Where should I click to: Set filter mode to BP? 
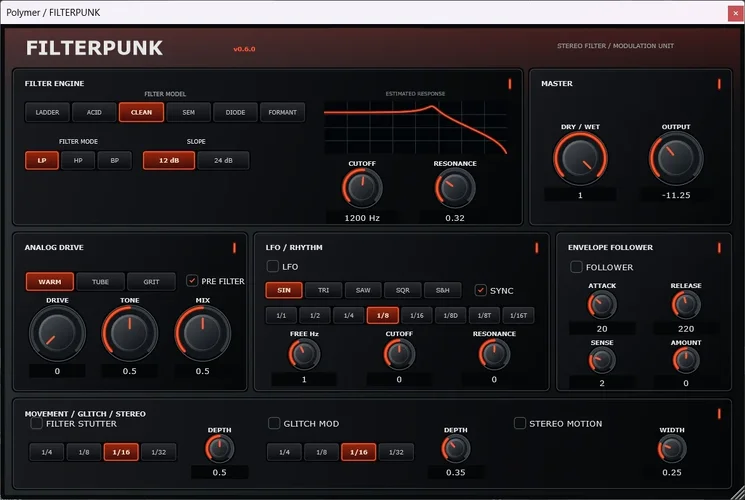pyautogui.click(x=115, y=160)
